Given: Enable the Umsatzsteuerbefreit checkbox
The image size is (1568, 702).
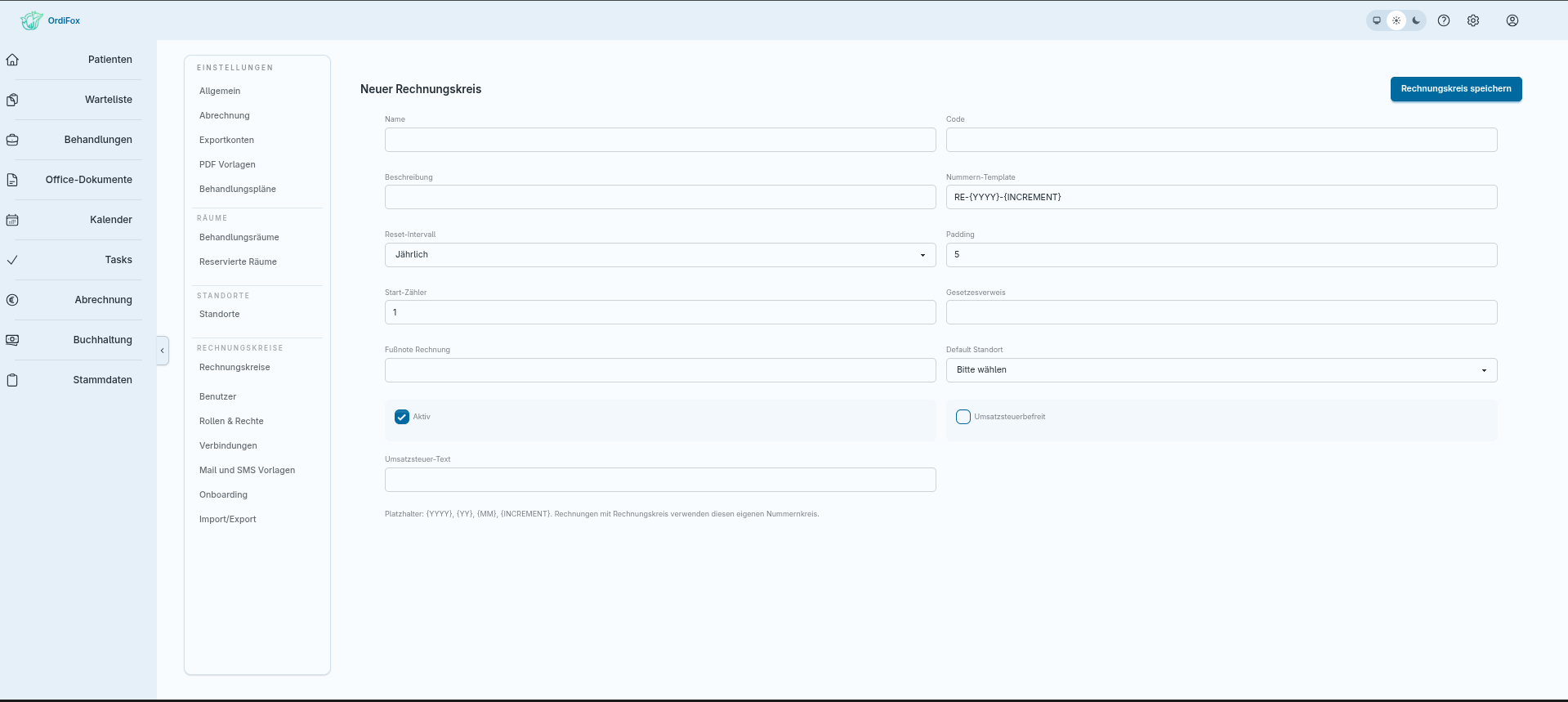Looking at the screenshot, I should [x=963, y=417].
